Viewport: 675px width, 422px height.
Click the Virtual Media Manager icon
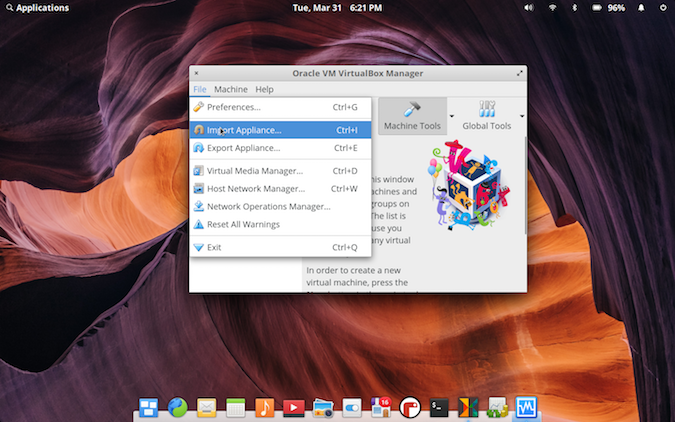(198, 171)
